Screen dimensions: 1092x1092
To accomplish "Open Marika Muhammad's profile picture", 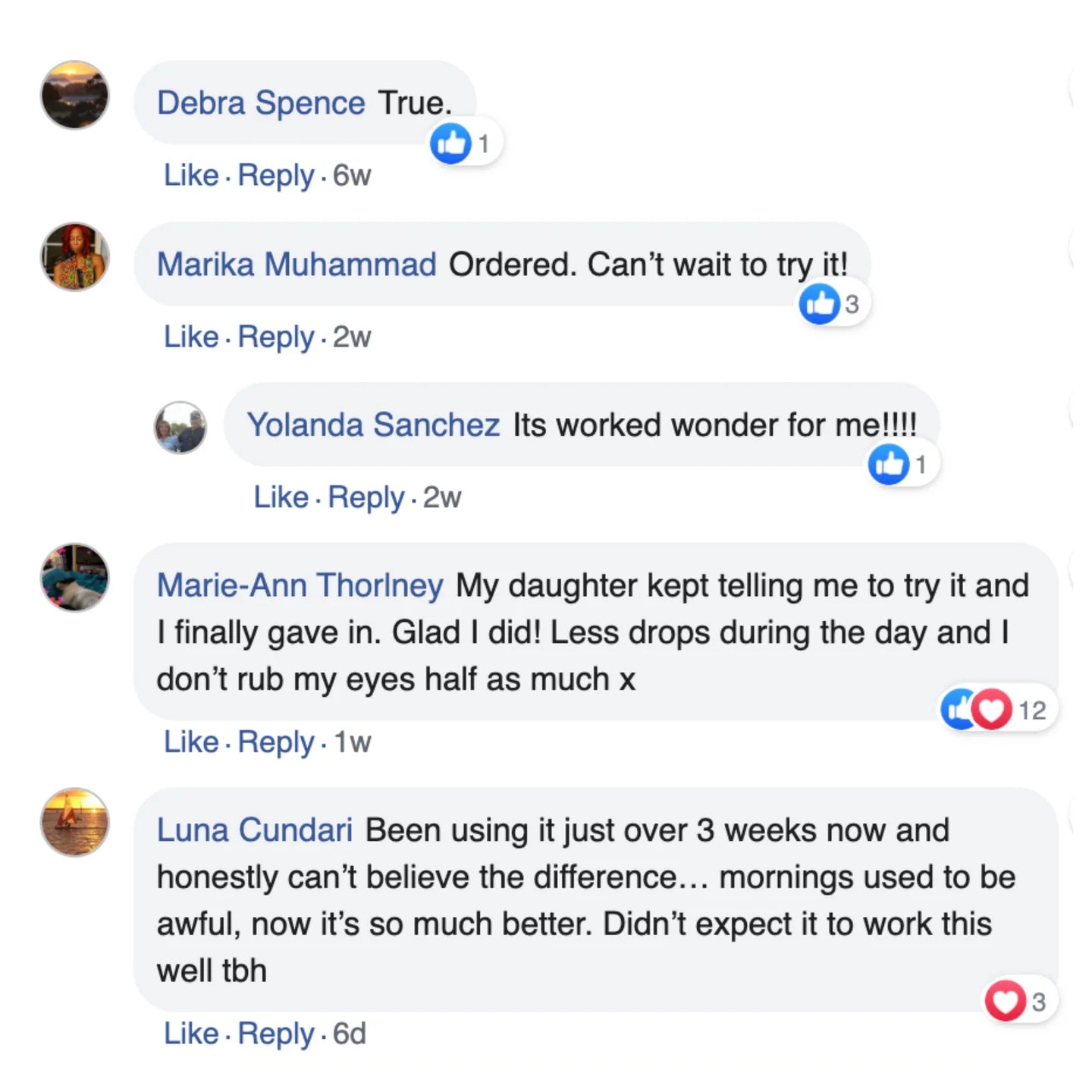I will pos(74,256).
